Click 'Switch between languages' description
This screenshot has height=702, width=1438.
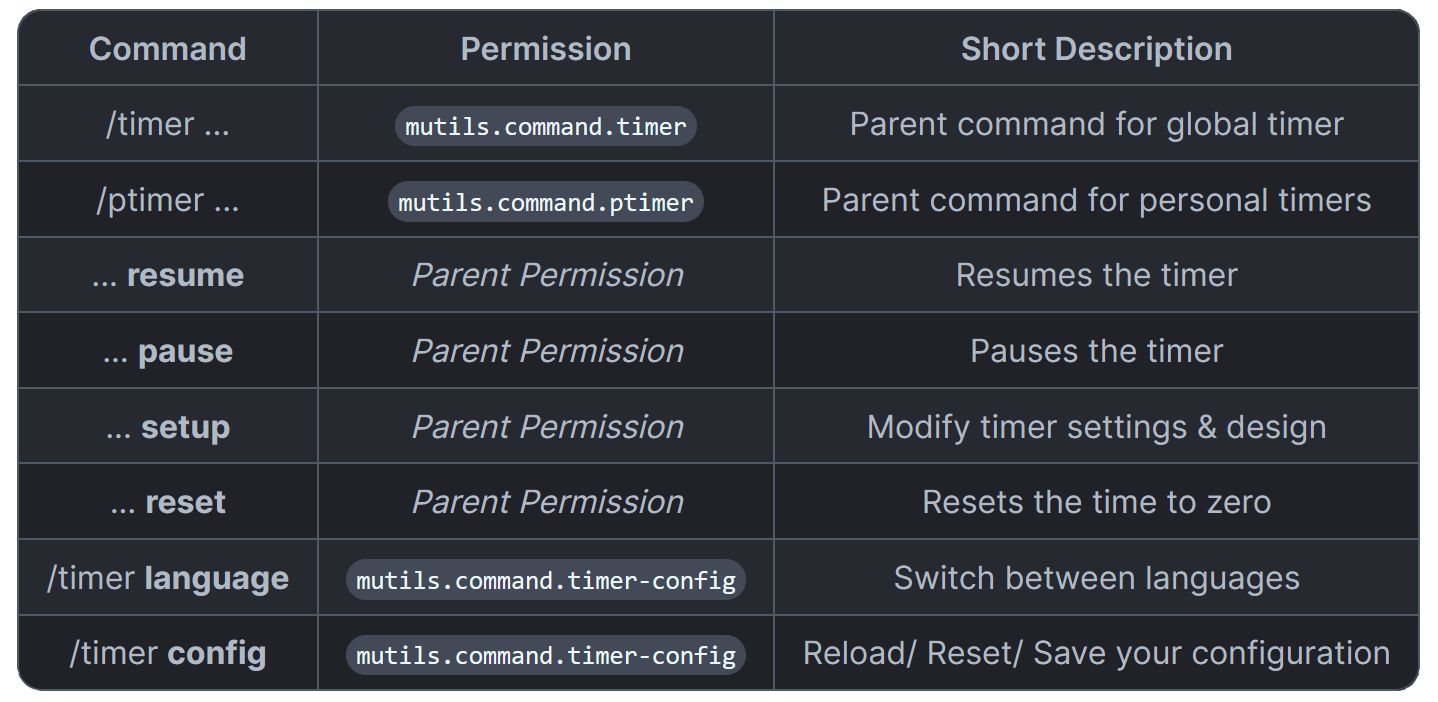(1096, 578)
